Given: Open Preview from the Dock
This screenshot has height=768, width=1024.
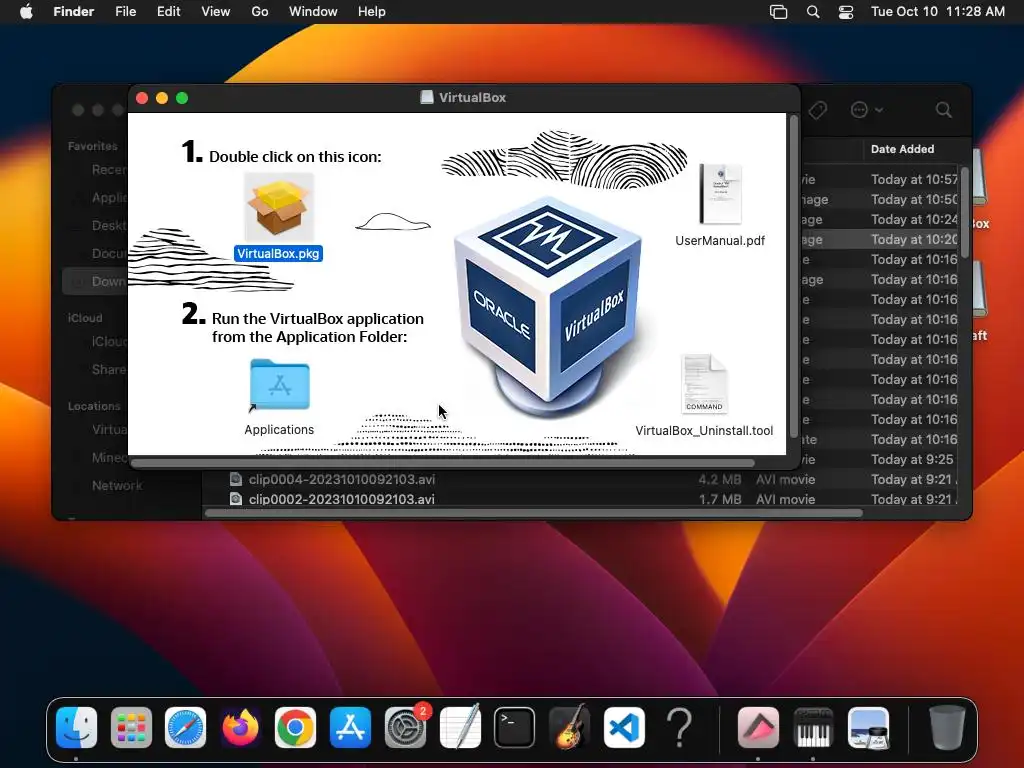Looking at the screenshot, I should tap(868, 728).
